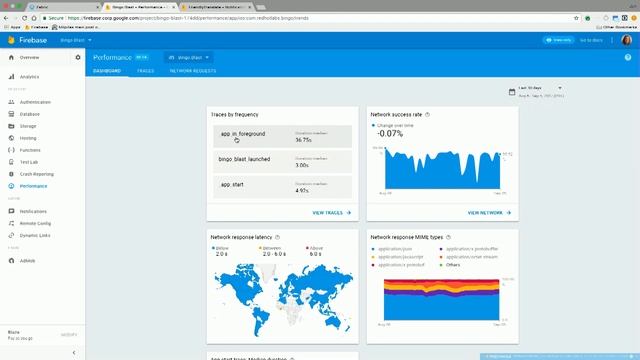Close the first browser tab

pos(98,7)
